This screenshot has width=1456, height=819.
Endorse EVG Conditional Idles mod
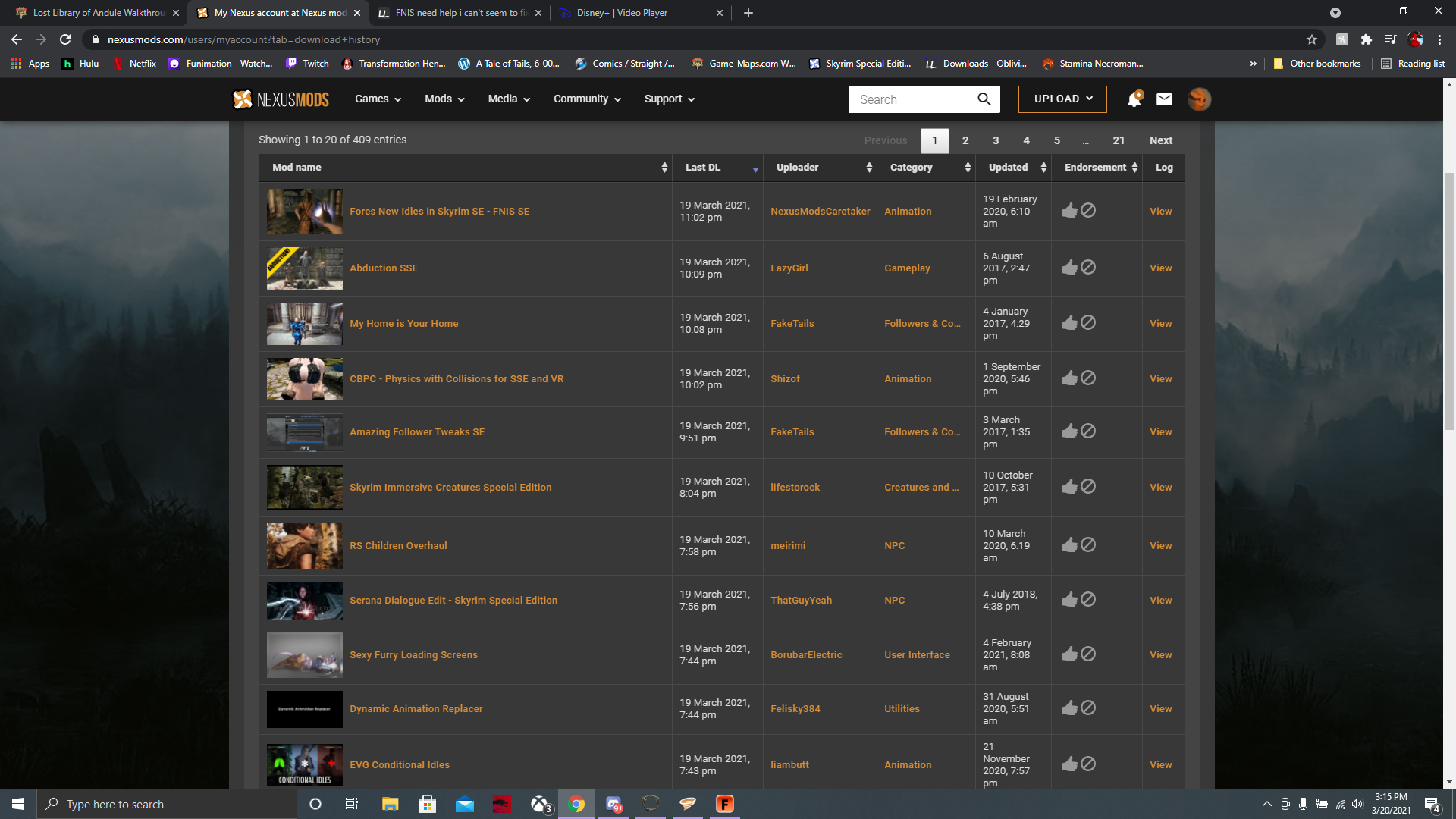pyautogui.click(x=1069, y=764)
